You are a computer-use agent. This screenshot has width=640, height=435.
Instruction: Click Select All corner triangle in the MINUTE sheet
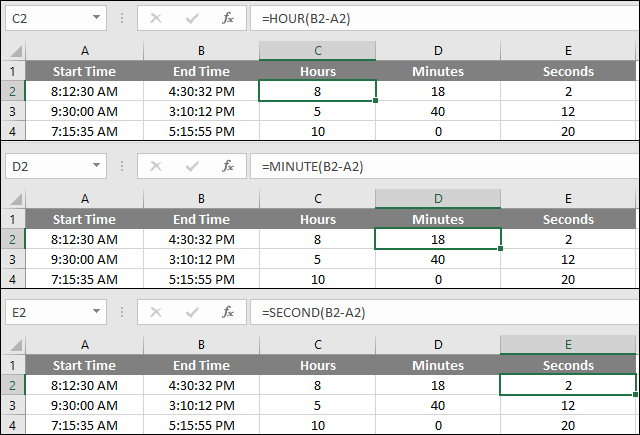pos(16,199)
